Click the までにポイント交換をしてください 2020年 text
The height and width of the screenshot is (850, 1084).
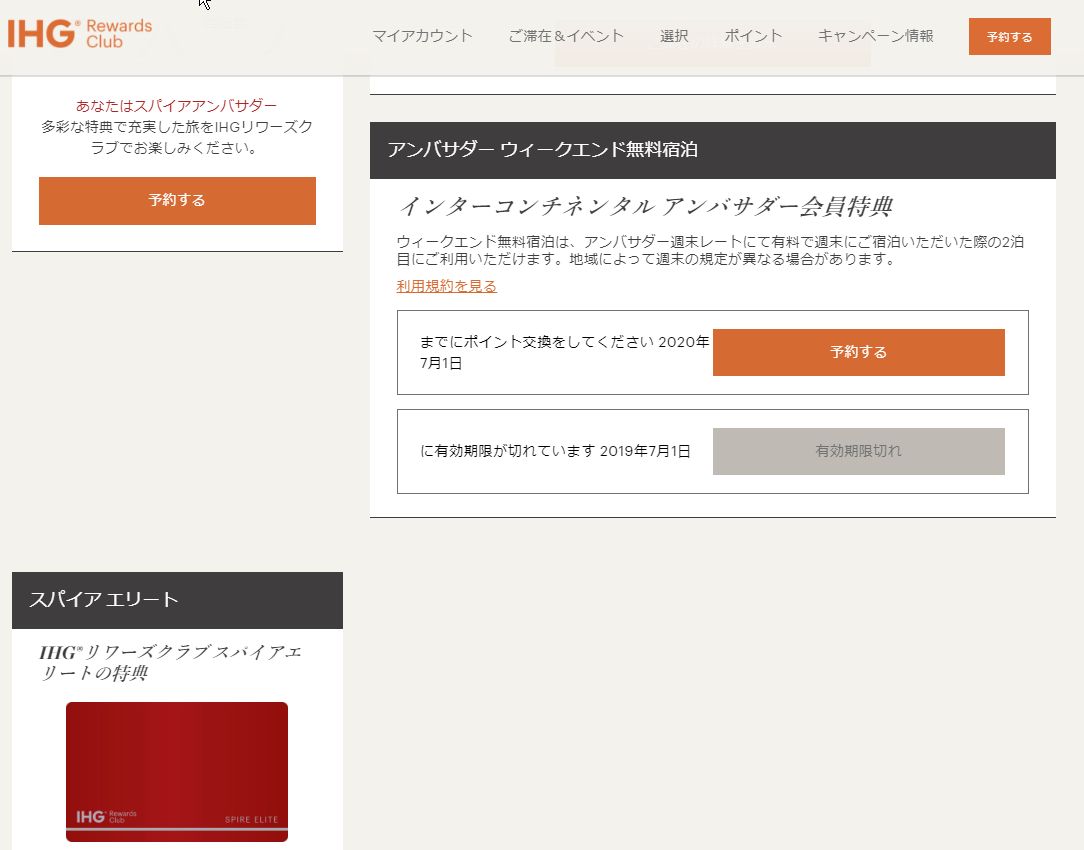tap(565, 352)
